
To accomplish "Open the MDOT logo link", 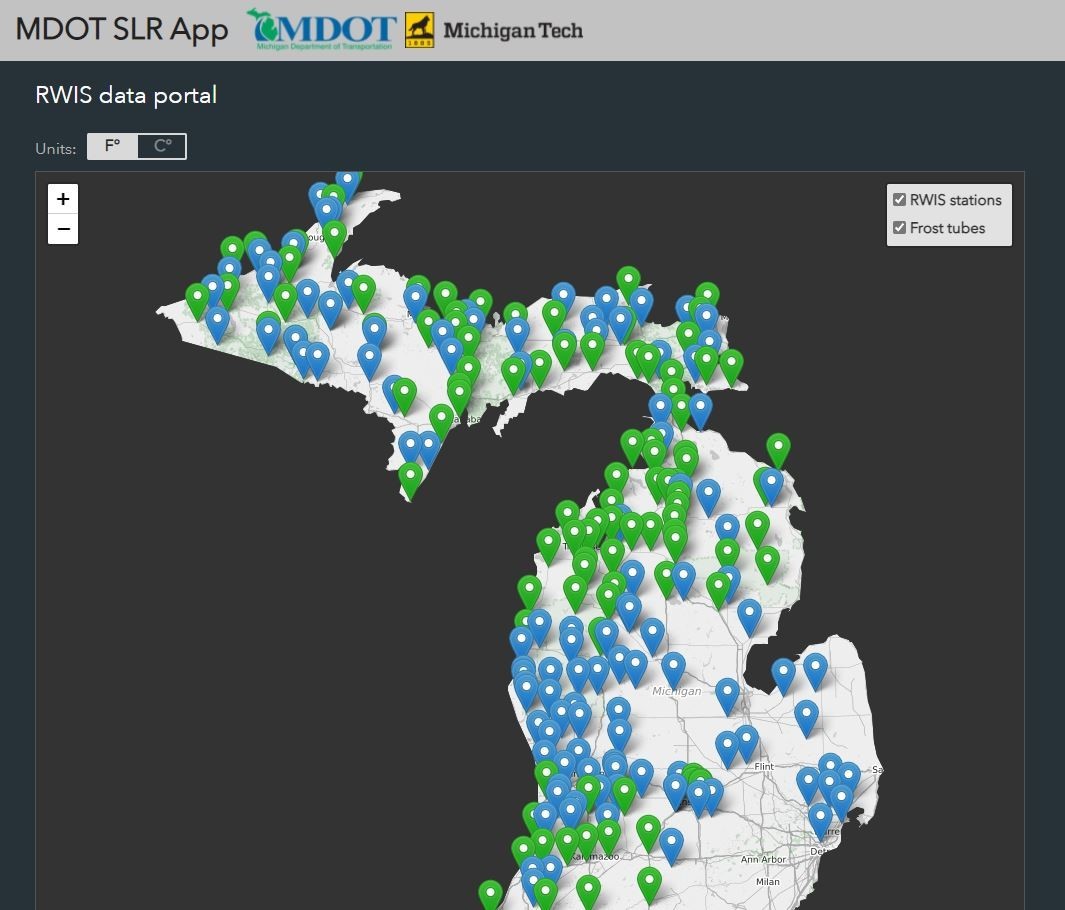I will click(x=321, y=30).
